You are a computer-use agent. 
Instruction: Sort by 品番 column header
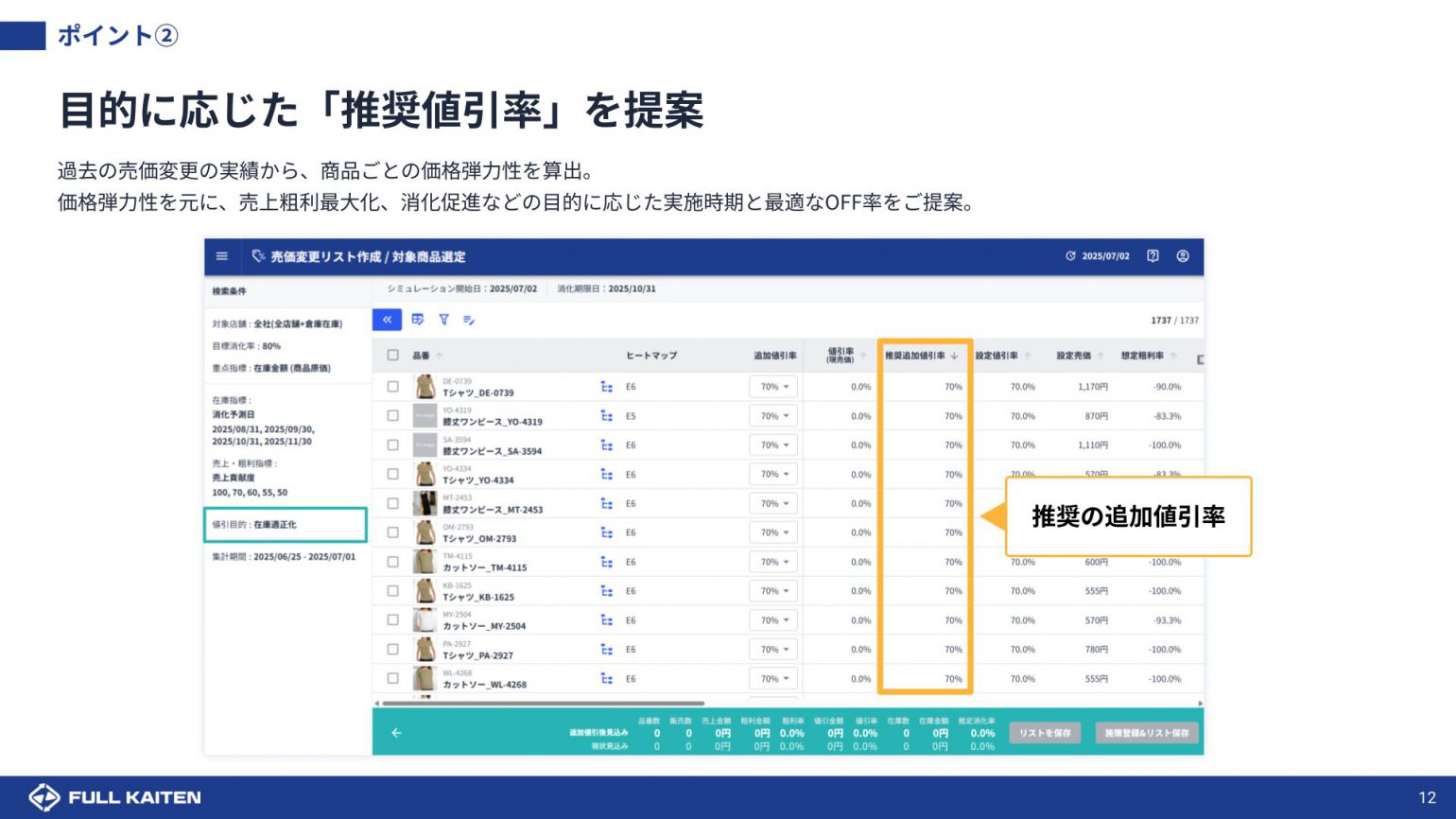(422, 356)
